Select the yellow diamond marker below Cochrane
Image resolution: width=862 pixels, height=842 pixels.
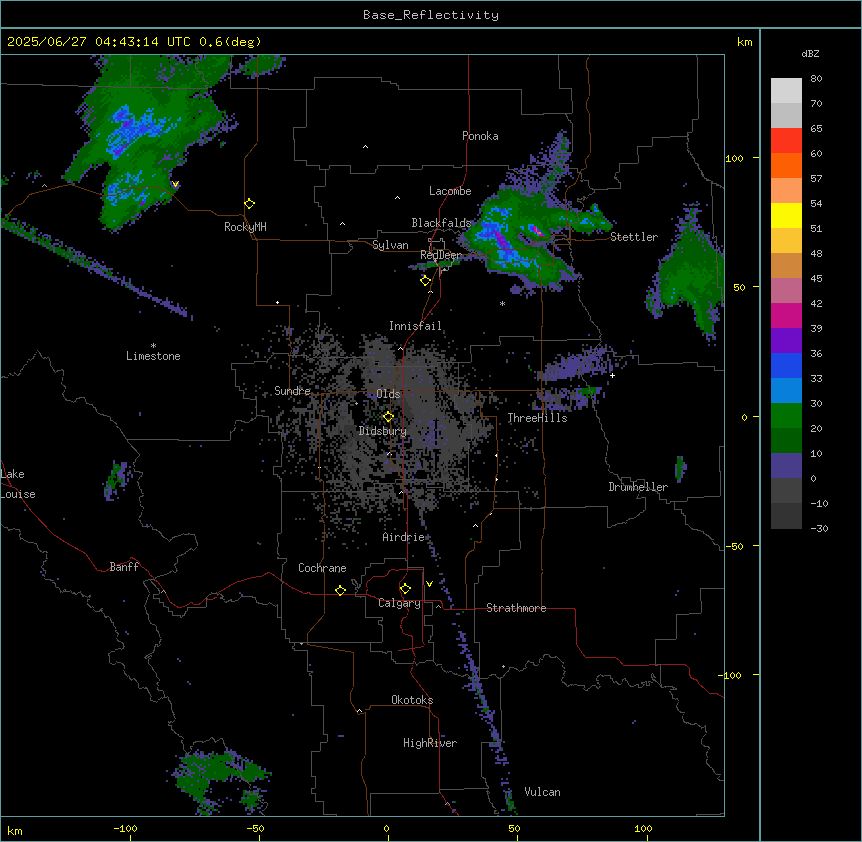pyautogui.click(x=340, y=590)
